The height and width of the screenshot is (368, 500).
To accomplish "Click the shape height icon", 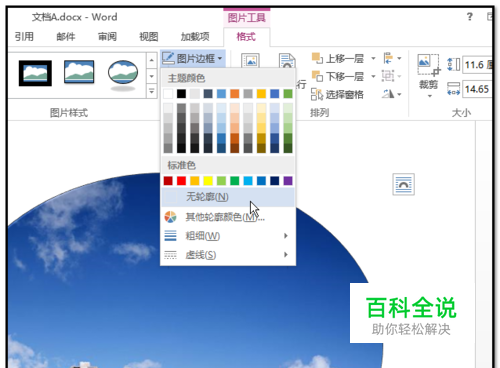I will pyautogui.click(x=454, y=65).
